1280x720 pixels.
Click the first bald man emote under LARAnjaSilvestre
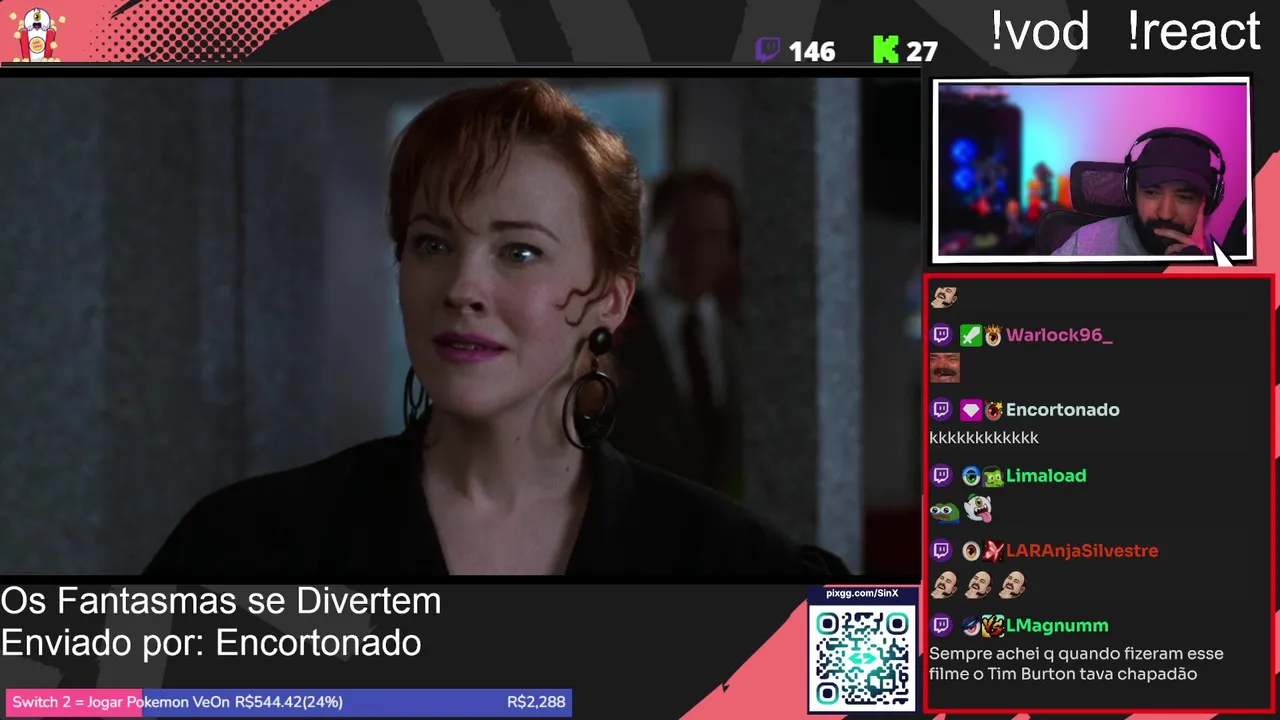944,584
